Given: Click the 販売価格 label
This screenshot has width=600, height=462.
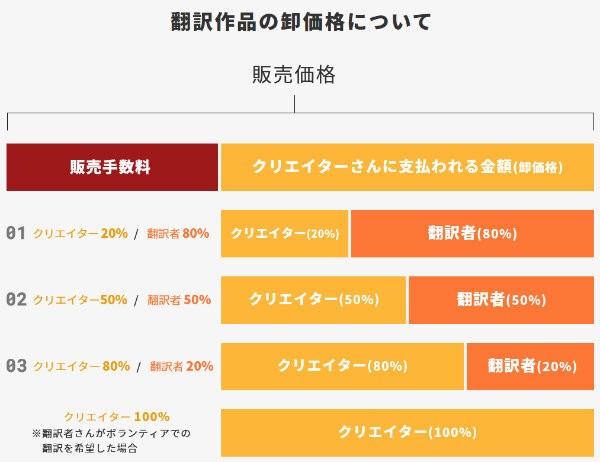Looking at the screenshot, I should point(294,74).
